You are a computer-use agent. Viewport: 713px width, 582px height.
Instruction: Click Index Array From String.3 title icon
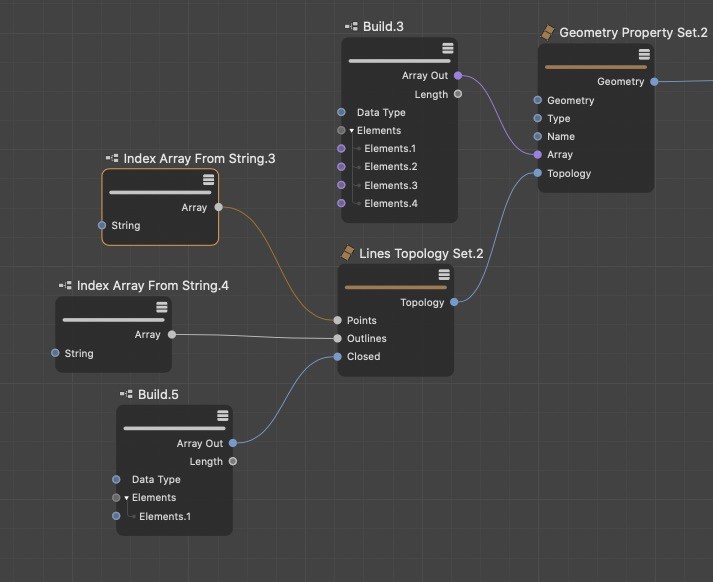tap(112, 158)
